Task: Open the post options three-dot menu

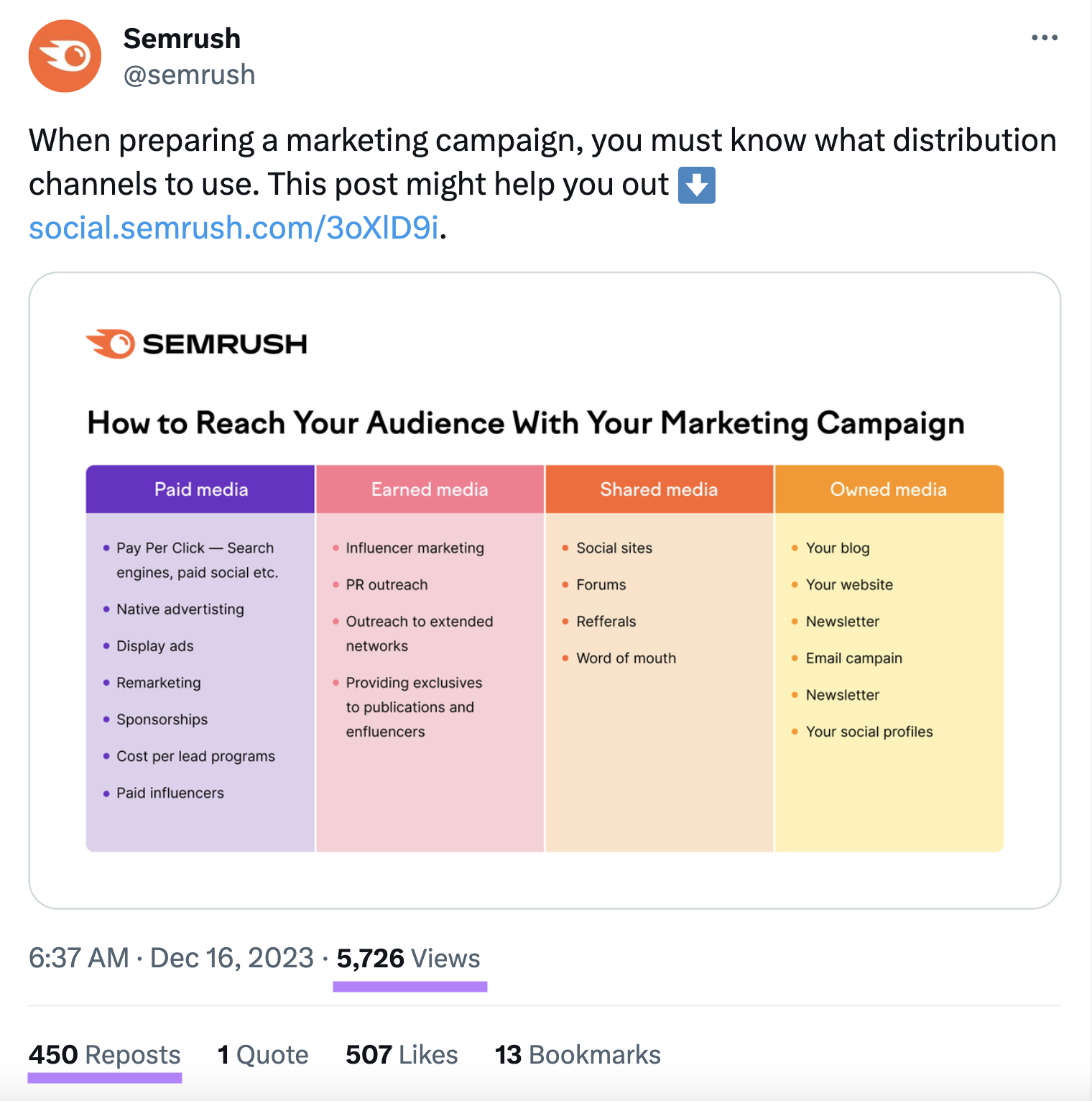Action: (x=1044, y=37)
